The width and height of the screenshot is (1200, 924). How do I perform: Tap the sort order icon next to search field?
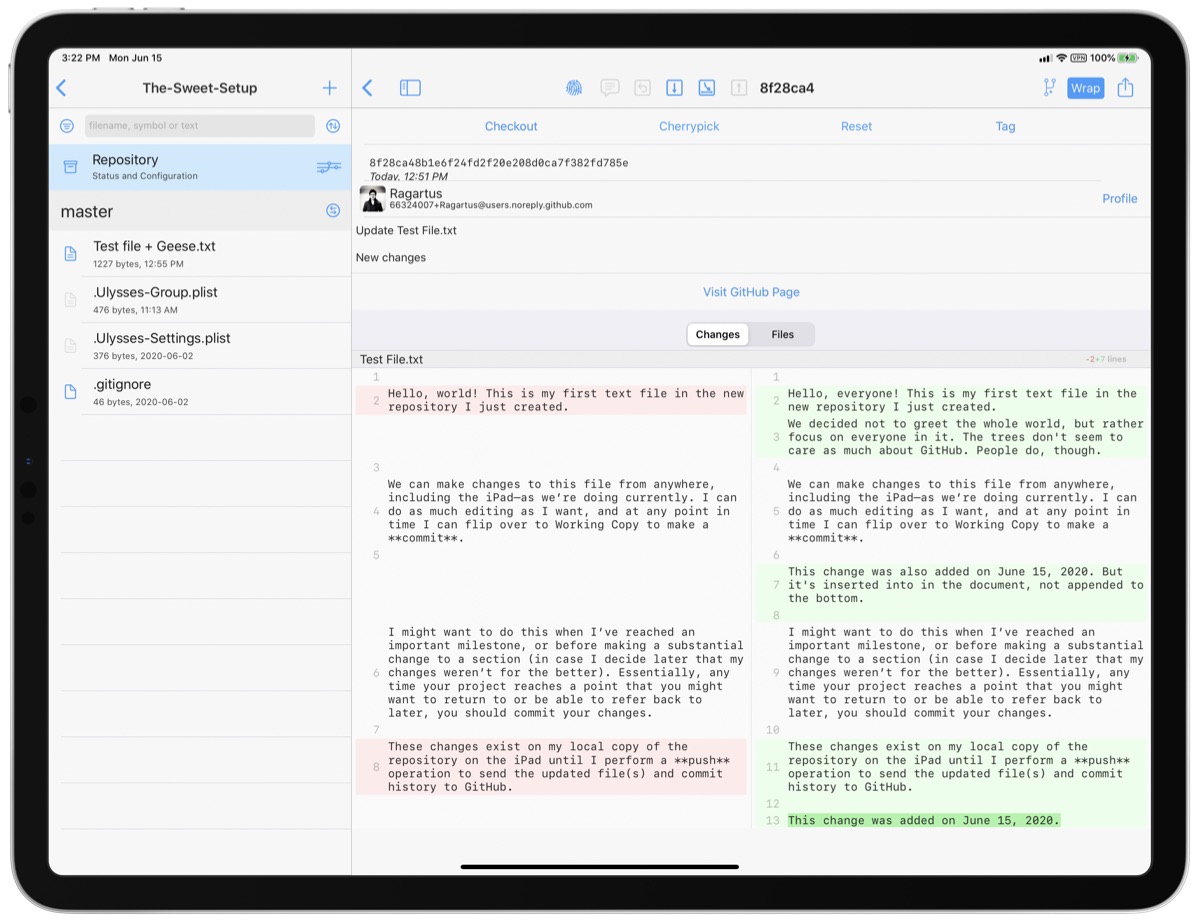333,126
